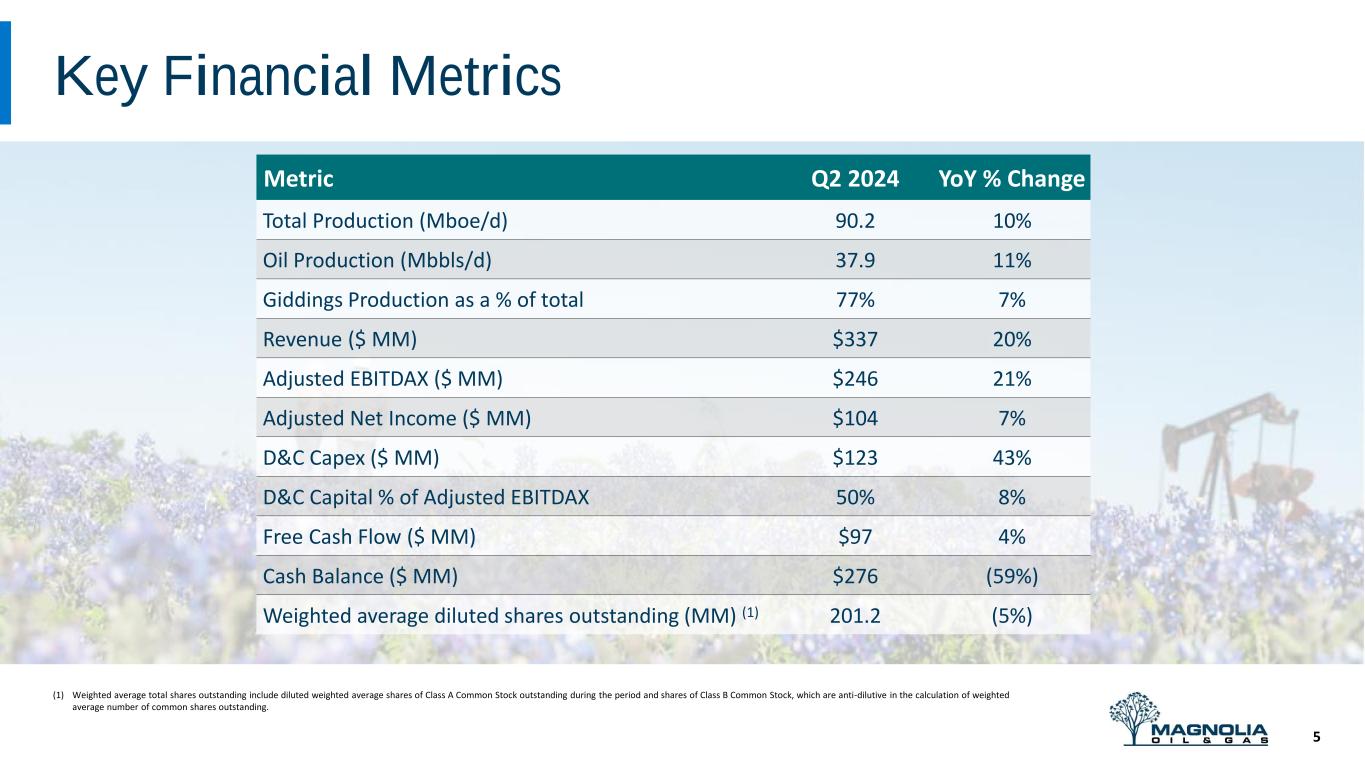Viewport: 1365px width, 768px height.
Task: Select the Key Financial Metrics title
Action: pyautogui.click(x=307, y=75)
